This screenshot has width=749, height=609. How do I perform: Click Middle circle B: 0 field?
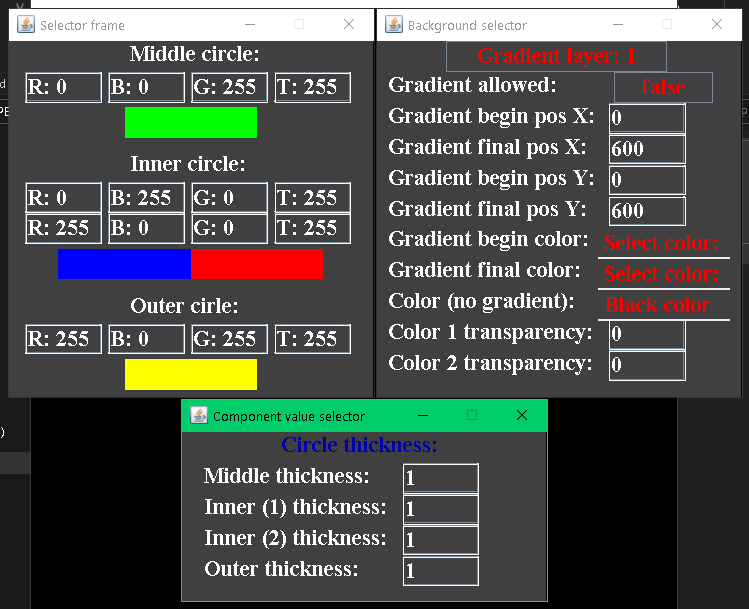pos(147,87)
